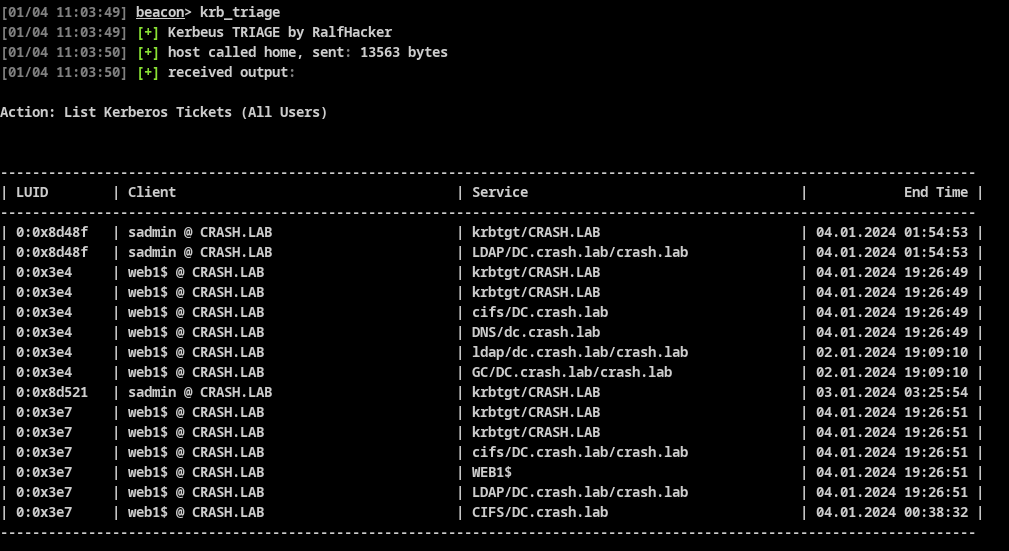Click the Service column header
The width and height of the screenshot is (1009, 551).
tap(500, 192)
